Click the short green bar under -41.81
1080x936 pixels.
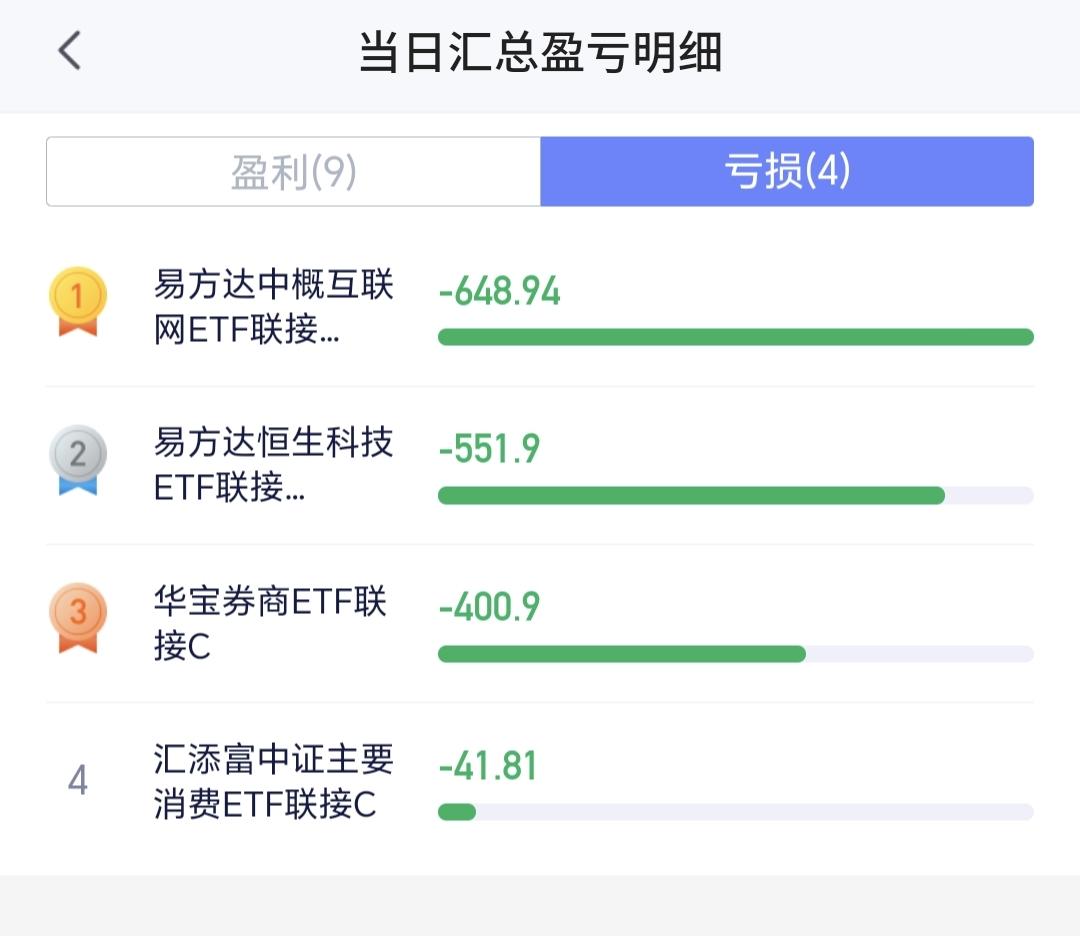click(x=457, y=812)
